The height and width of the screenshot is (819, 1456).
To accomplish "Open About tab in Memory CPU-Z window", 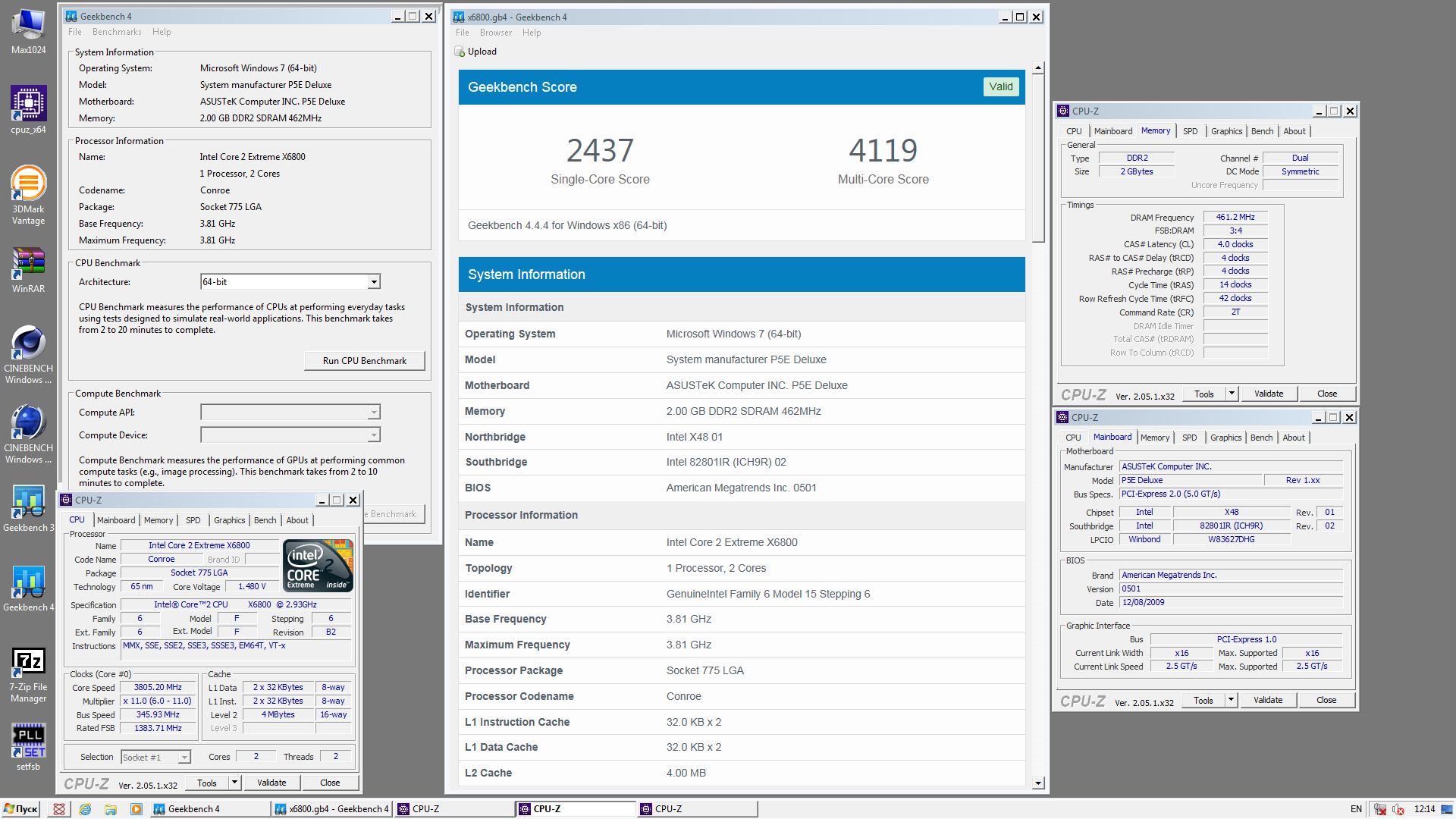I will (x=1294, y=131).
